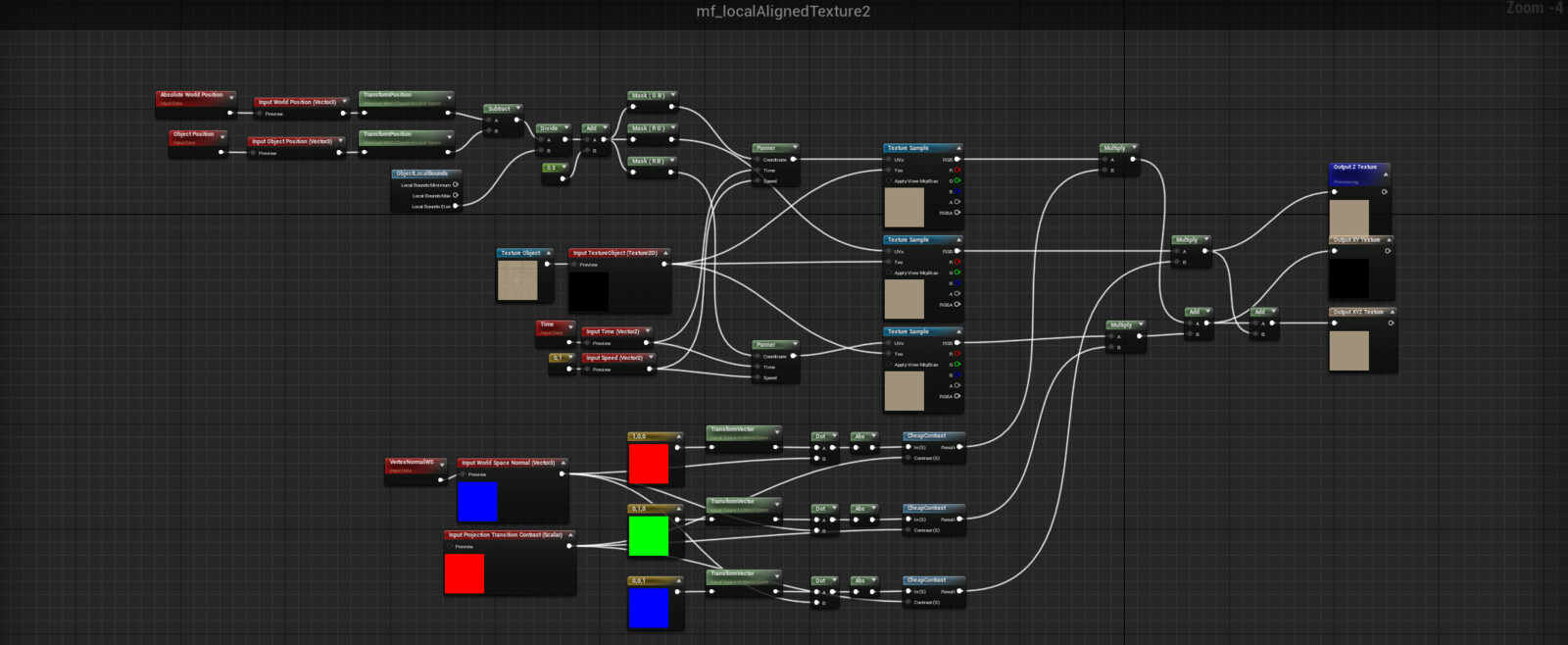The height and width of the screenshot is (645, 1568).
Task: Click the Time node output pin
Action: tap(568, 342)
